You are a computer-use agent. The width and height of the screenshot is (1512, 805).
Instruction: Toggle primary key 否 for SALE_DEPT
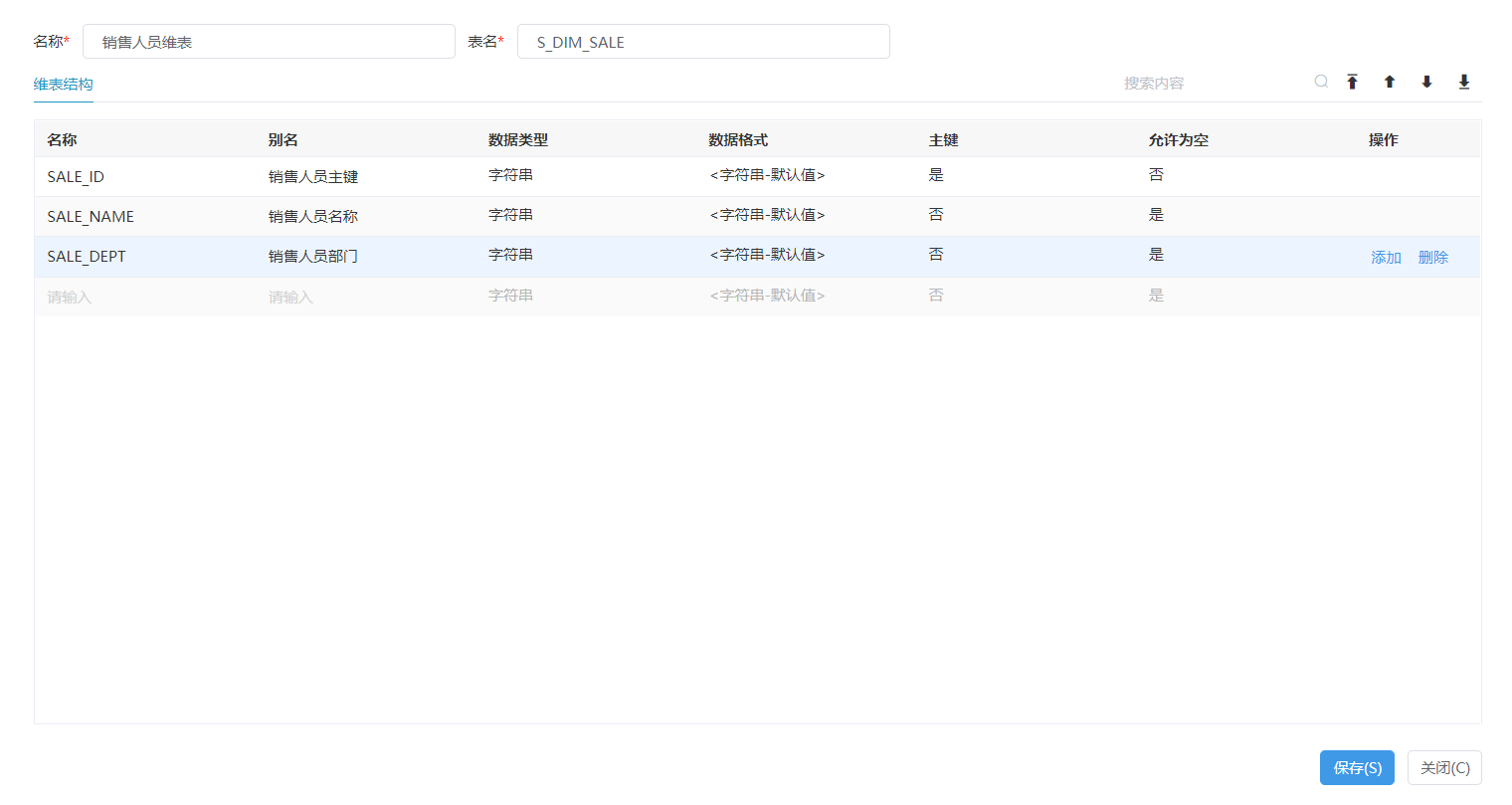pos(936,255)
